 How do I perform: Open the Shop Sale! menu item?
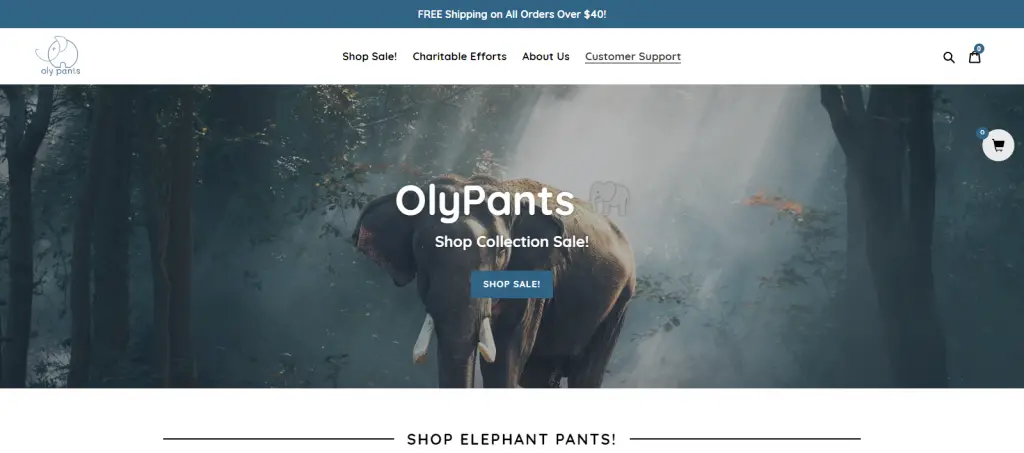pos(370,56)
